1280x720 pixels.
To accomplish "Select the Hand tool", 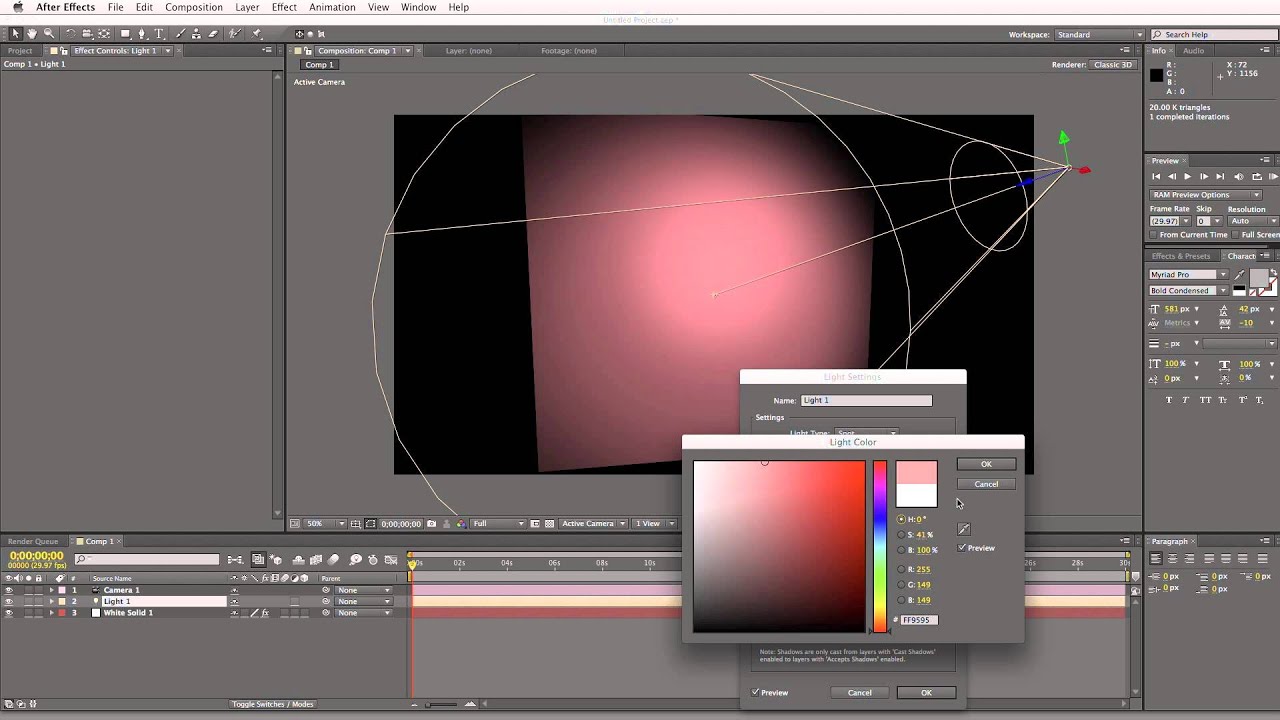I will [32, 34].
